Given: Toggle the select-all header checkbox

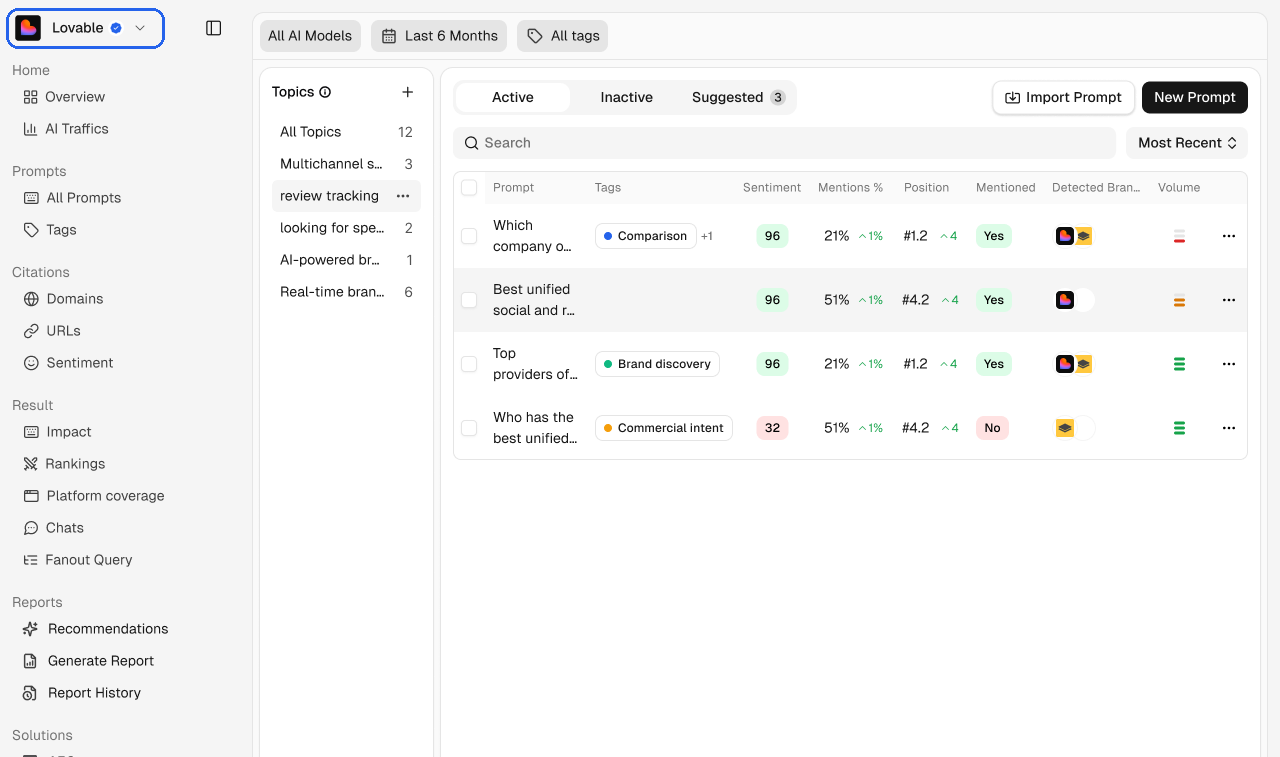Looking at the screenshot, I should pos(469,187).
